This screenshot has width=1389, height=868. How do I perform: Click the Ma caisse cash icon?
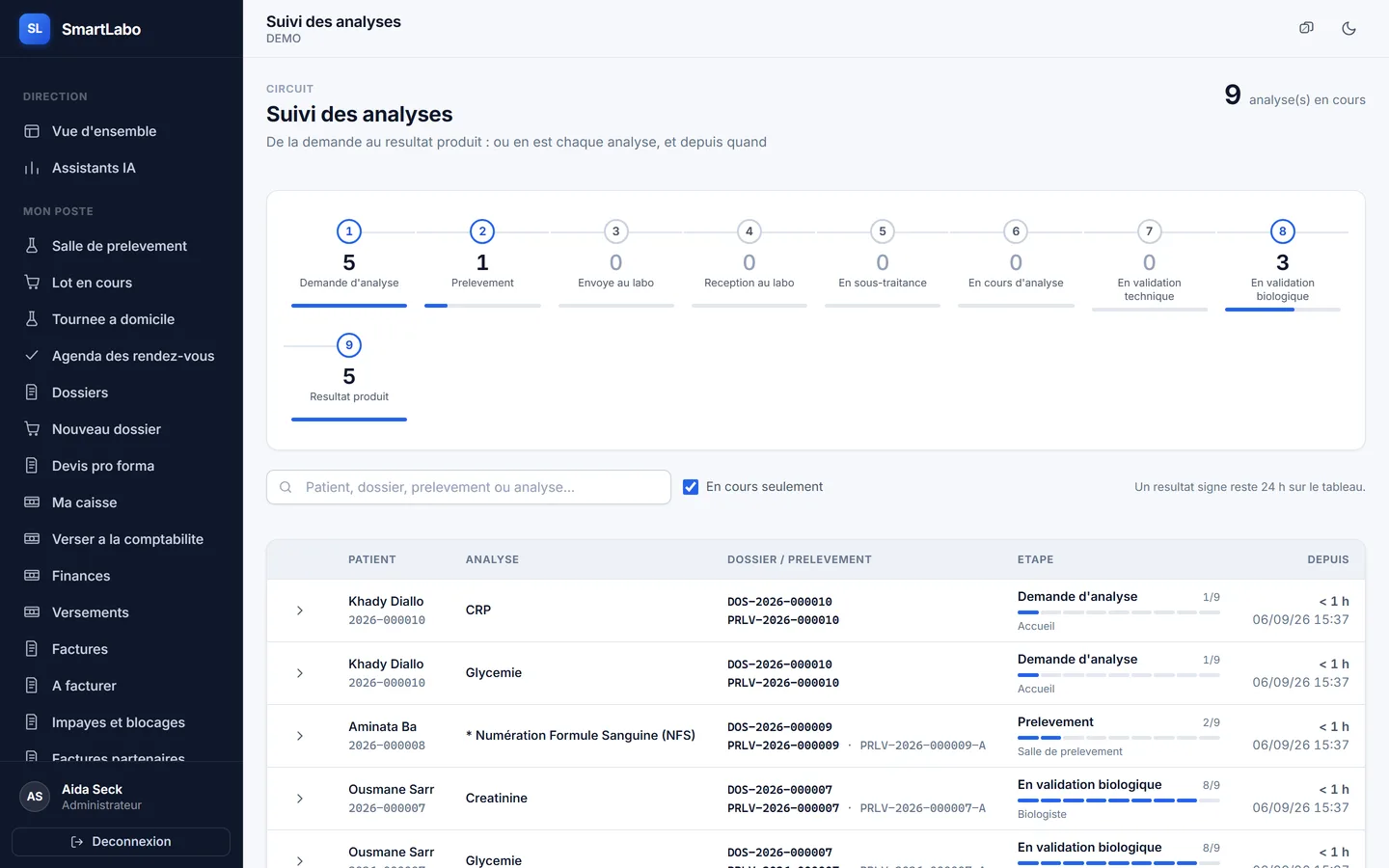[x=32, y=502]
